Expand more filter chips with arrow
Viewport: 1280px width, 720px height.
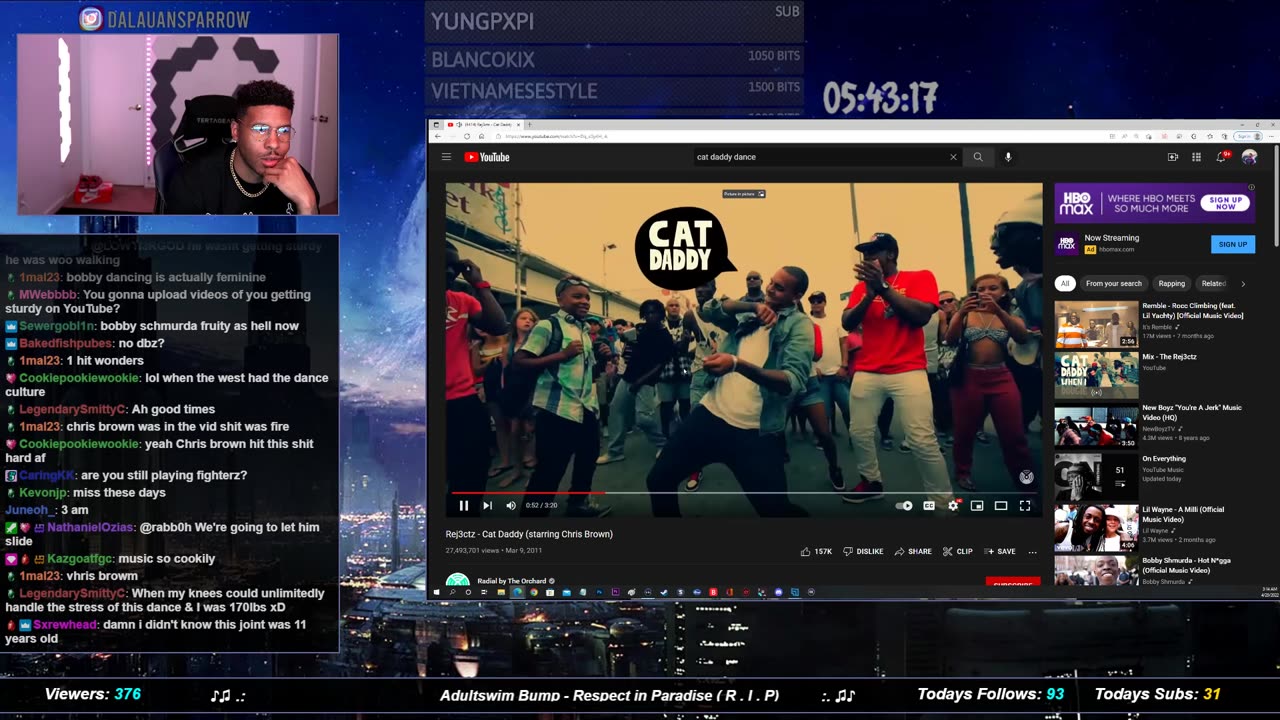pos(1243,283)
